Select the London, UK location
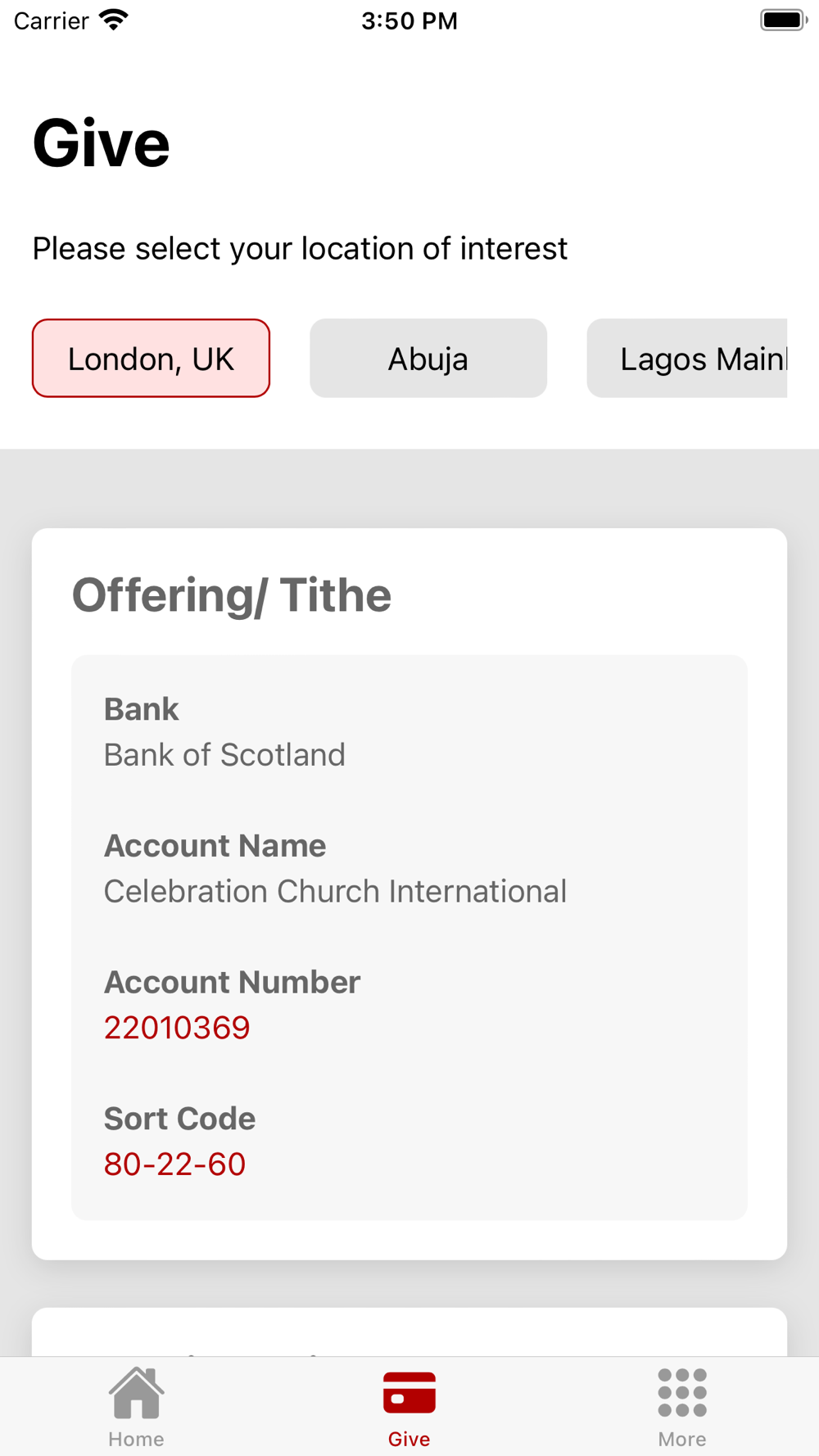 coord(151,358)
